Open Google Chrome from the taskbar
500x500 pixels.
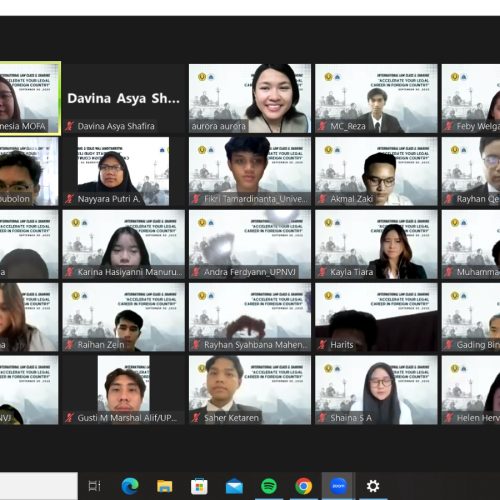point(304,486)
